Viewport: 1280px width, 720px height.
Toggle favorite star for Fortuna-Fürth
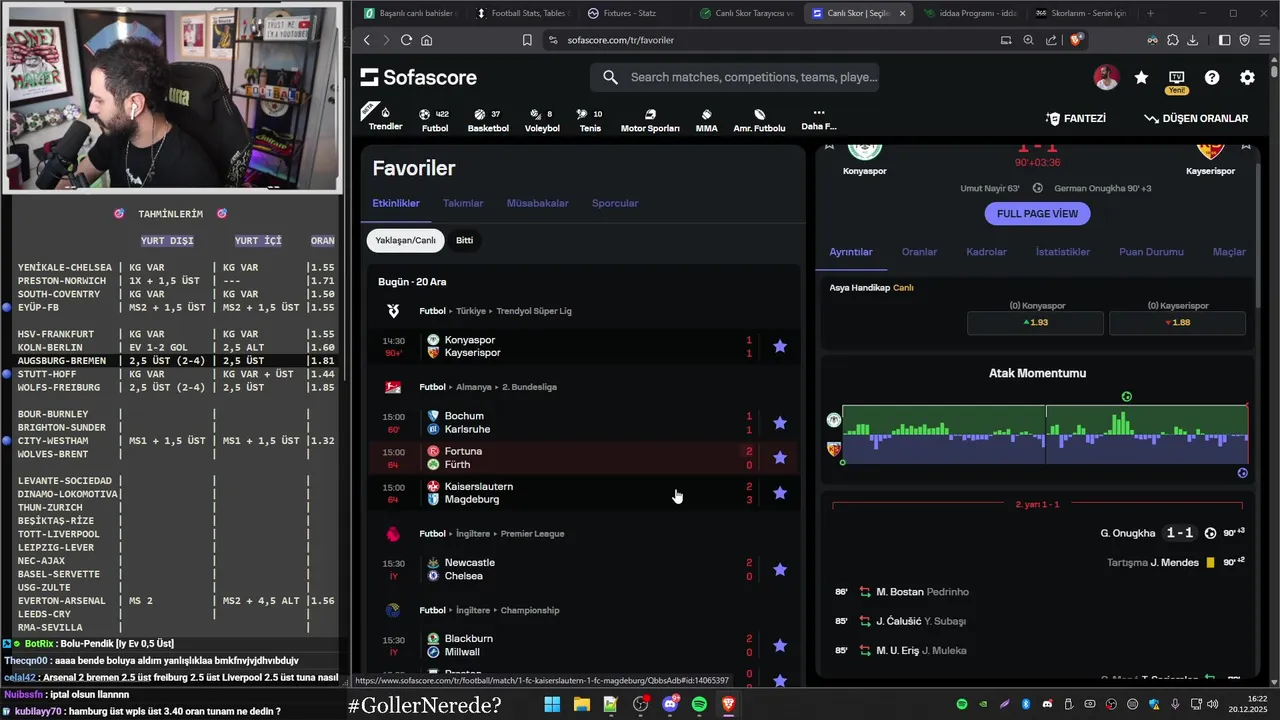[780, 458]
